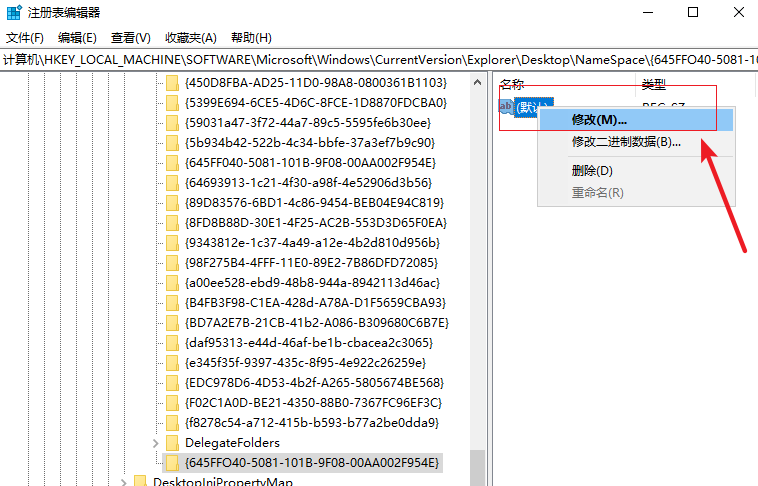Choose 修改二进制数据(B)... in context menu
This screenshot has width=758, height=486.
(625, 141)
